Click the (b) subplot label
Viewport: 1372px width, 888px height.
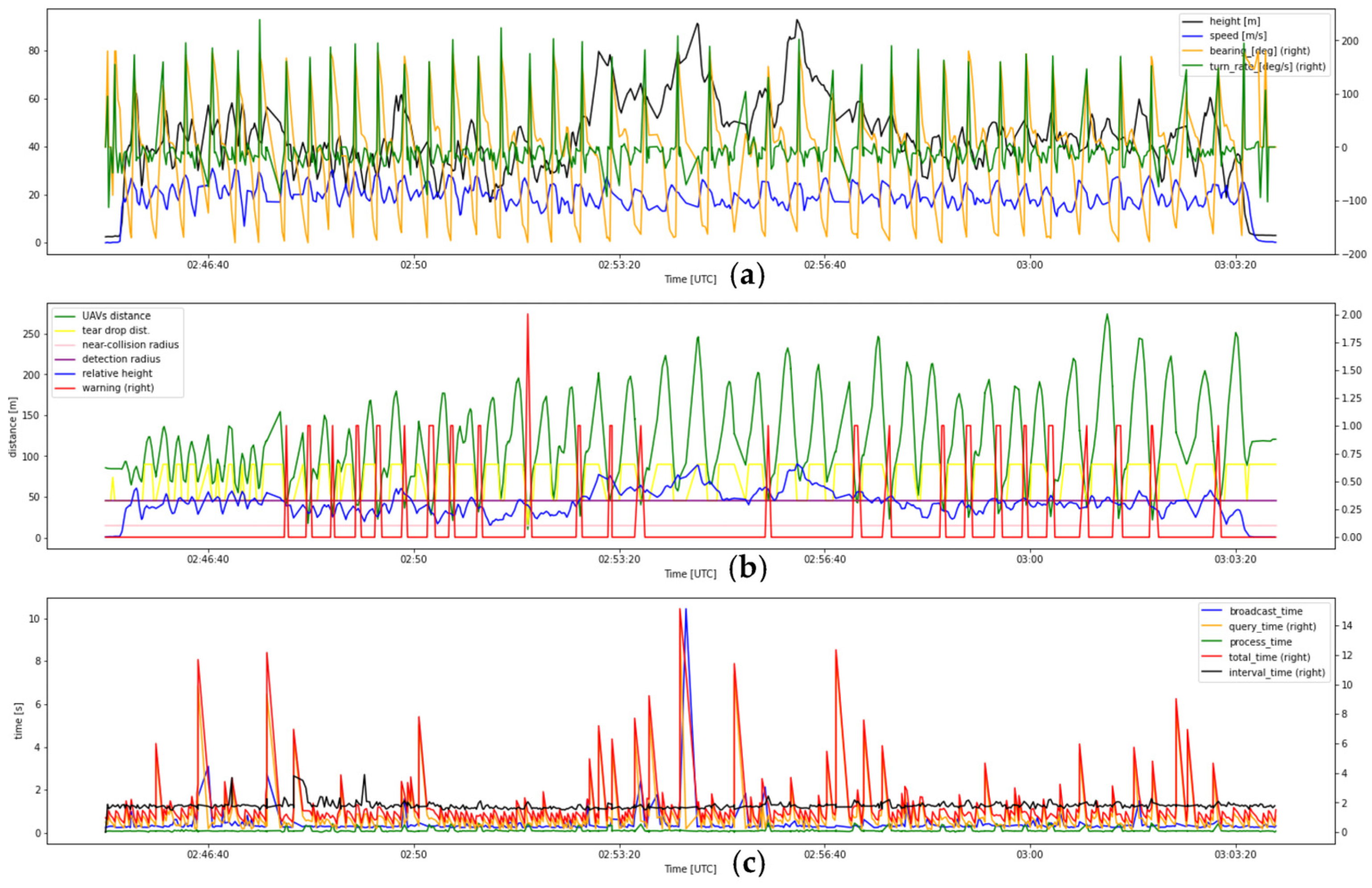click(747, 569)
